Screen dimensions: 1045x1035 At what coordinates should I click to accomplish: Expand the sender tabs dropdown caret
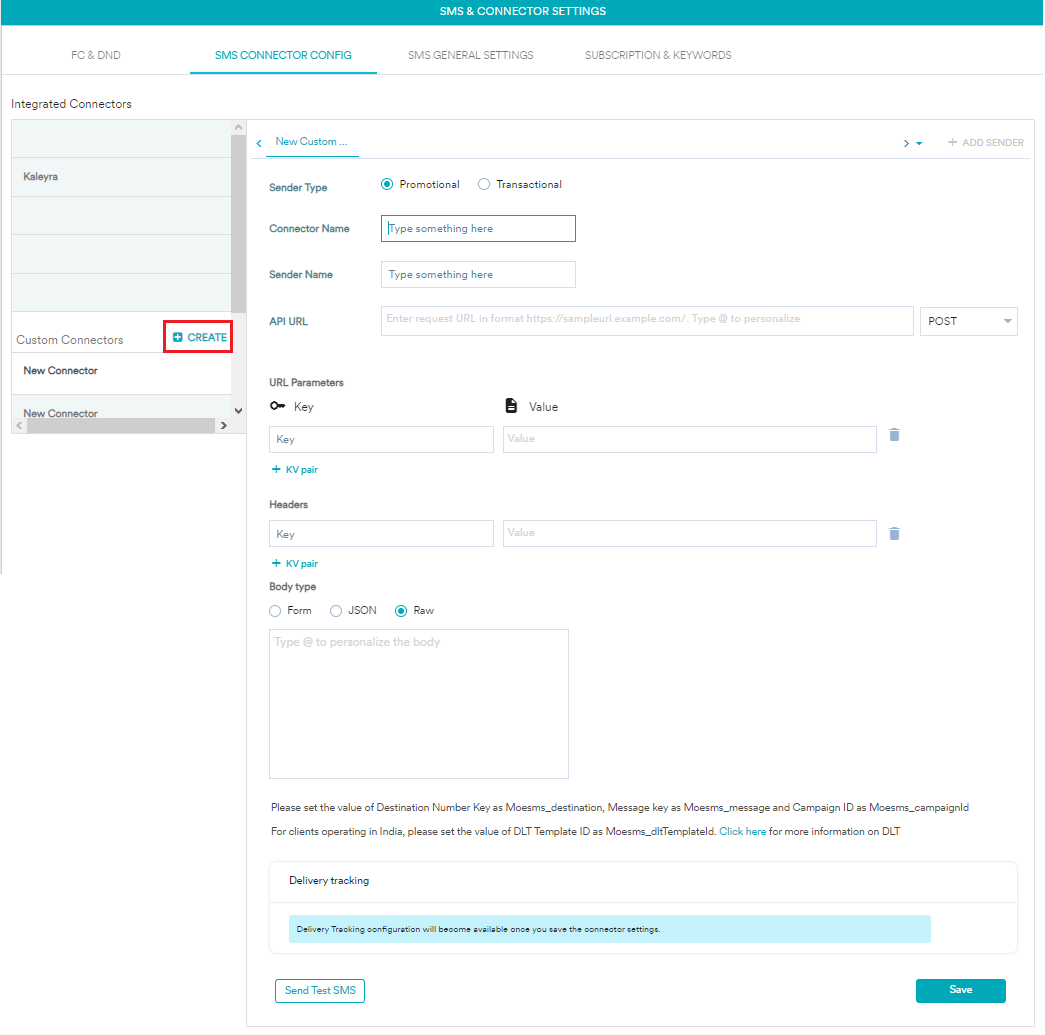tap(919, 144)
